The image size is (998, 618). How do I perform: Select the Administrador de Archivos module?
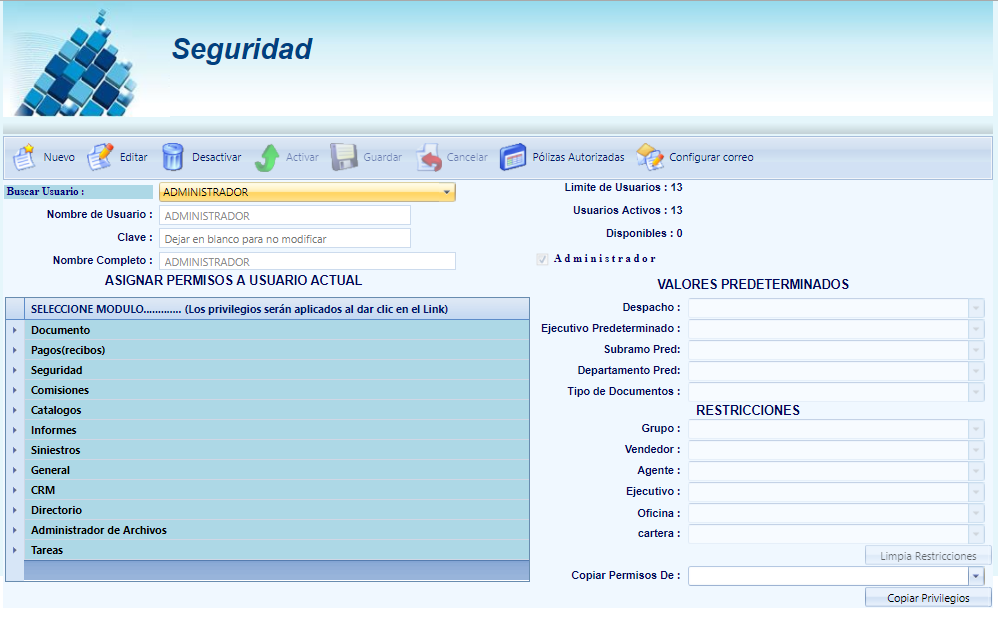99,530
